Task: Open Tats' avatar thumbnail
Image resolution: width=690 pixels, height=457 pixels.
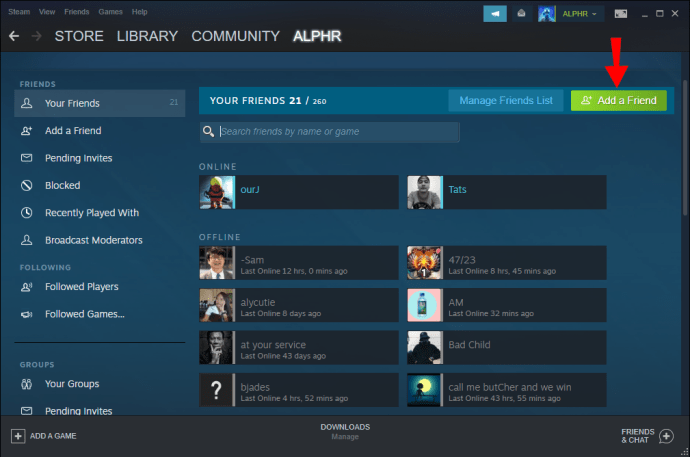Action: pos(425,192)
